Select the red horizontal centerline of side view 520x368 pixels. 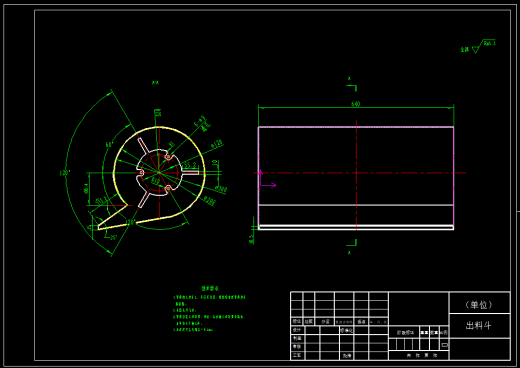[x=360, y=173]
